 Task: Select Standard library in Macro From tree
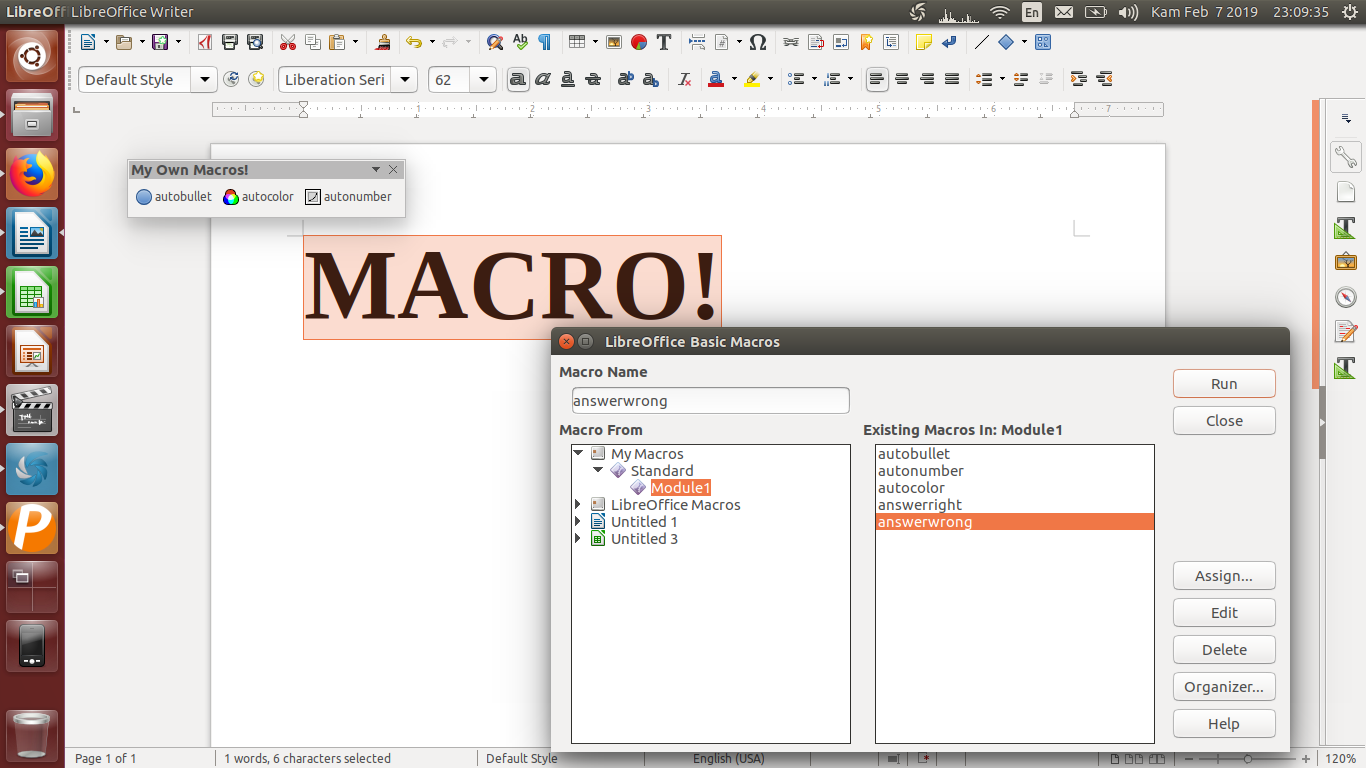661,471
